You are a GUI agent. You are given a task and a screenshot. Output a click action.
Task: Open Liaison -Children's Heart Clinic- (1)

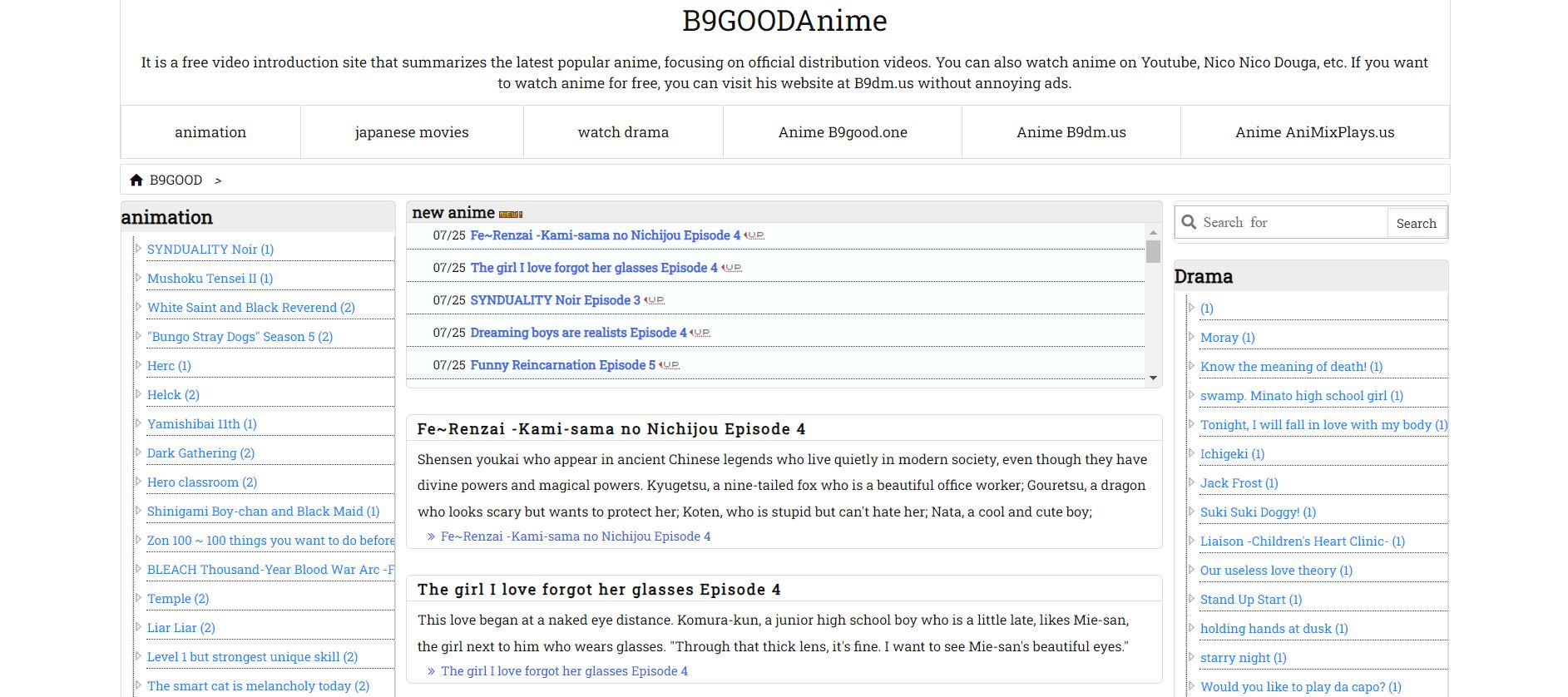tap(1302, 541)
